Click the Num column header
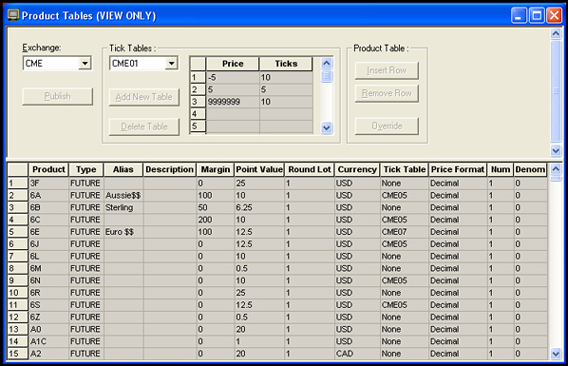Image resolution: width=568 pixels, height=366 pixels. pos(500,170)
